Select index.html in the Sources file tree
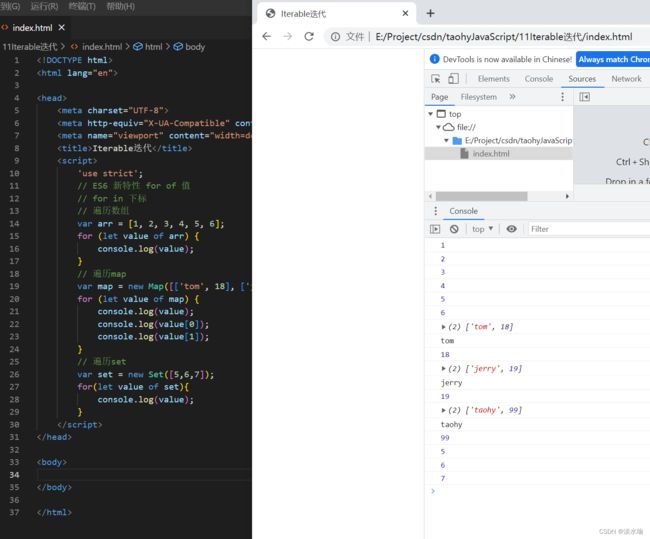The width and height of the screenshot is (650, 539). 491,153
